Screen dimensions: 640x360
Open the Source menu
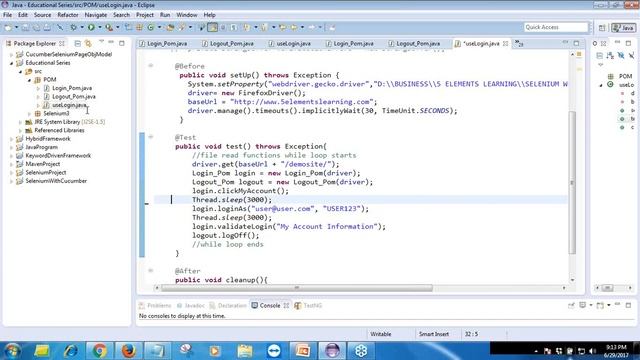coord(42,15)
